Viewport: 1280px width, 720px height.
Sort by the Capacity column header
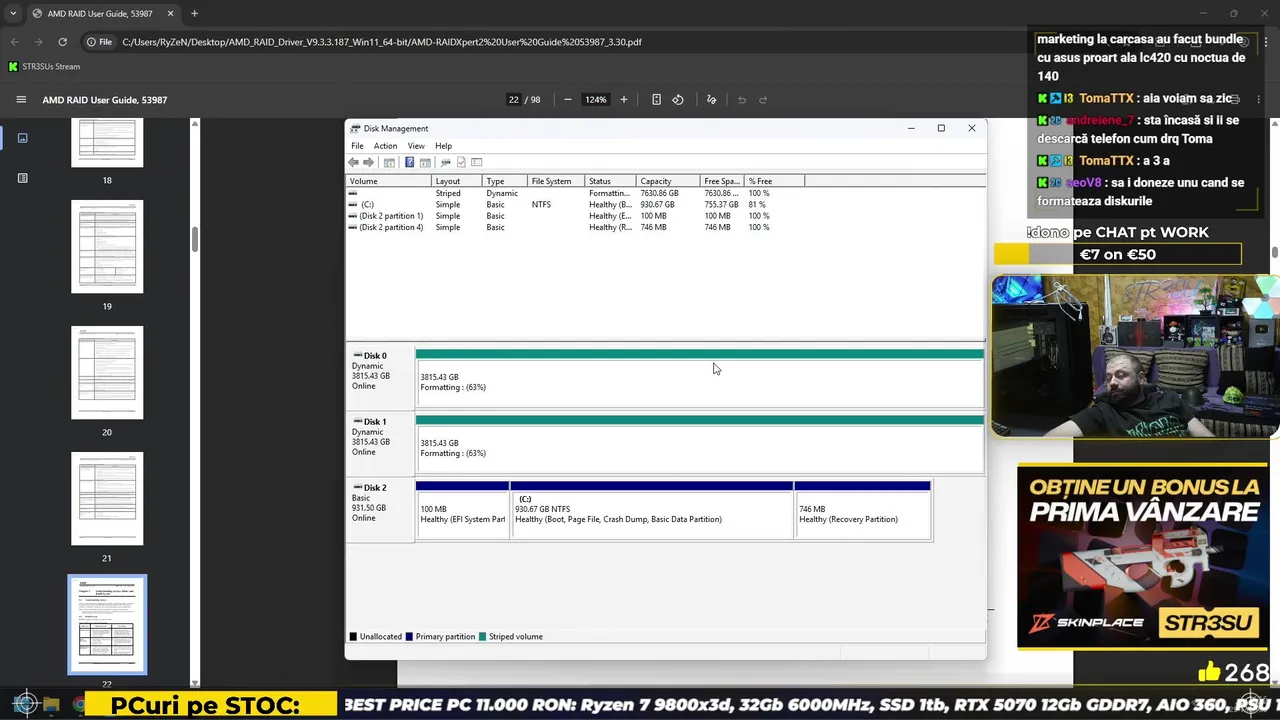[668, 181]
